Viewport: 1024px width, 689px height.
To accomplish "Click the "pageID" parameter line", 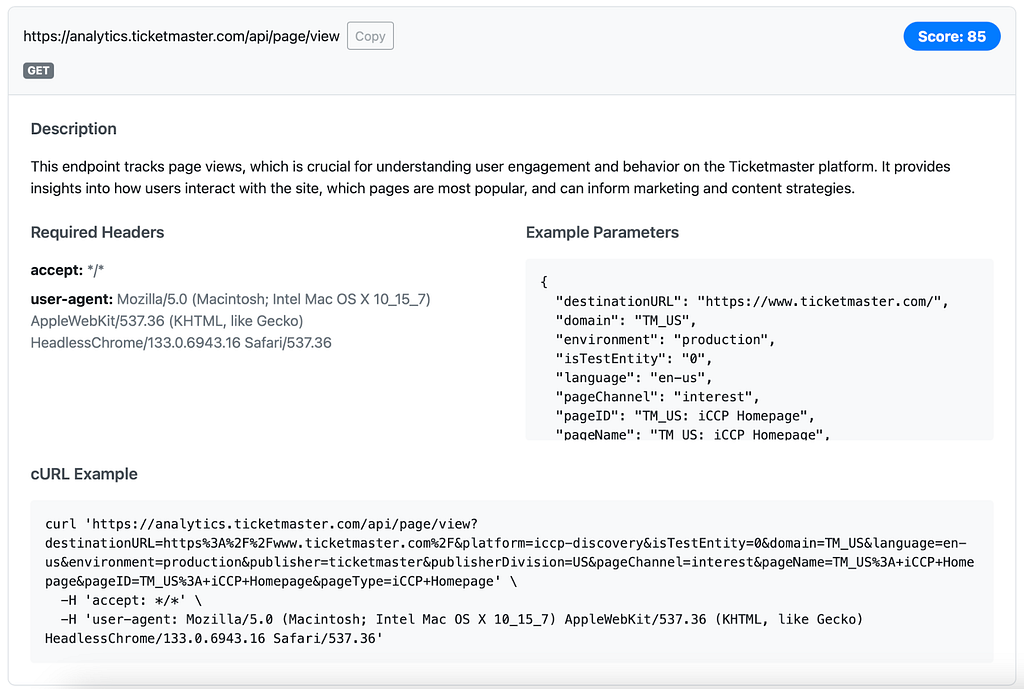I will [684, 415].
